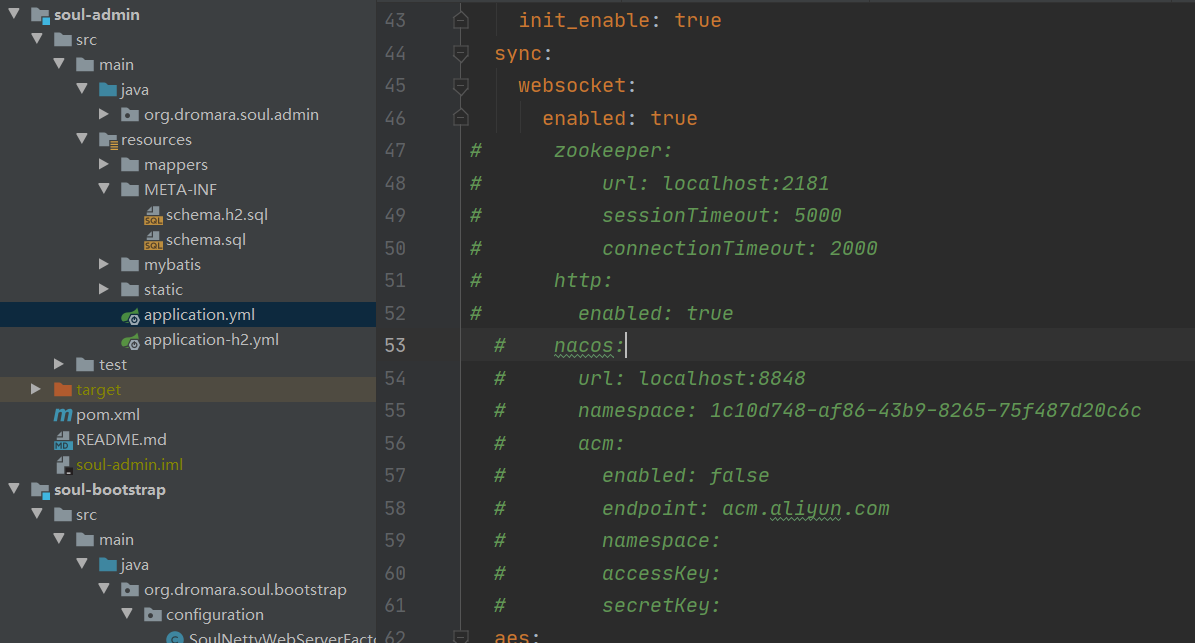The width and height of the screenshot is (1195, 643).
Task: Click 'url: localhost:2181' comment text
Action: (715, 184)
